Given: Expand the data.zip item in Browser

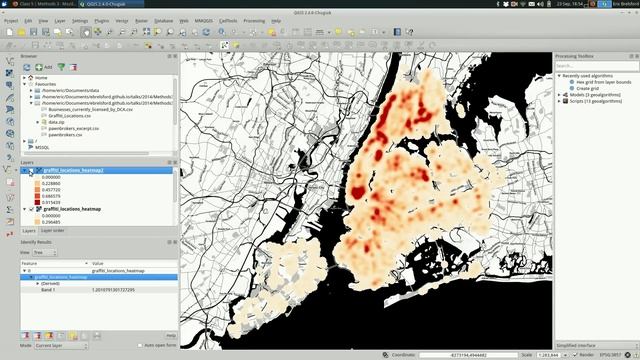Looking at the screenshot, I should coord(38,122).
